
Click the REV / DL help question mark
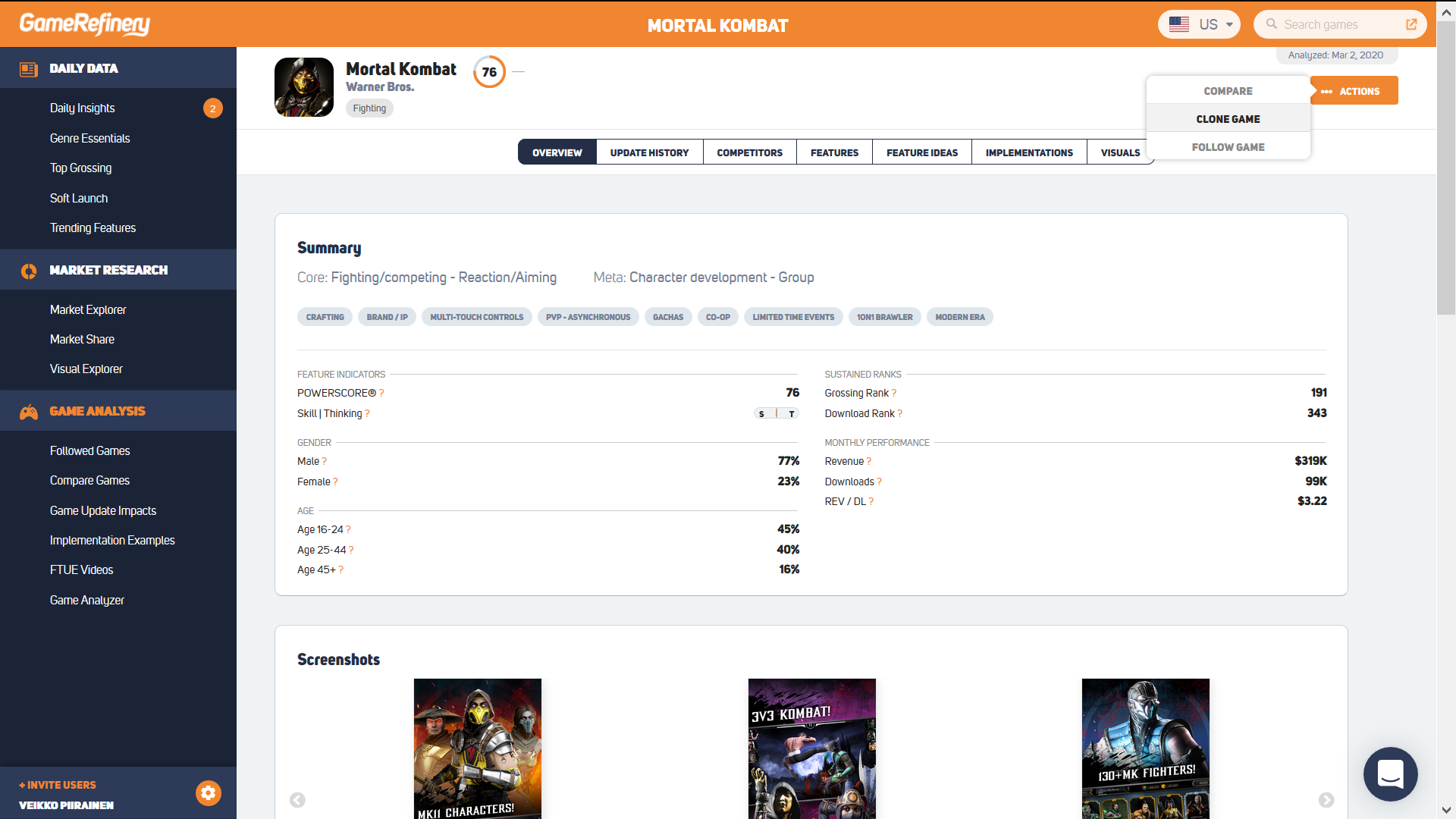[871, 502]
